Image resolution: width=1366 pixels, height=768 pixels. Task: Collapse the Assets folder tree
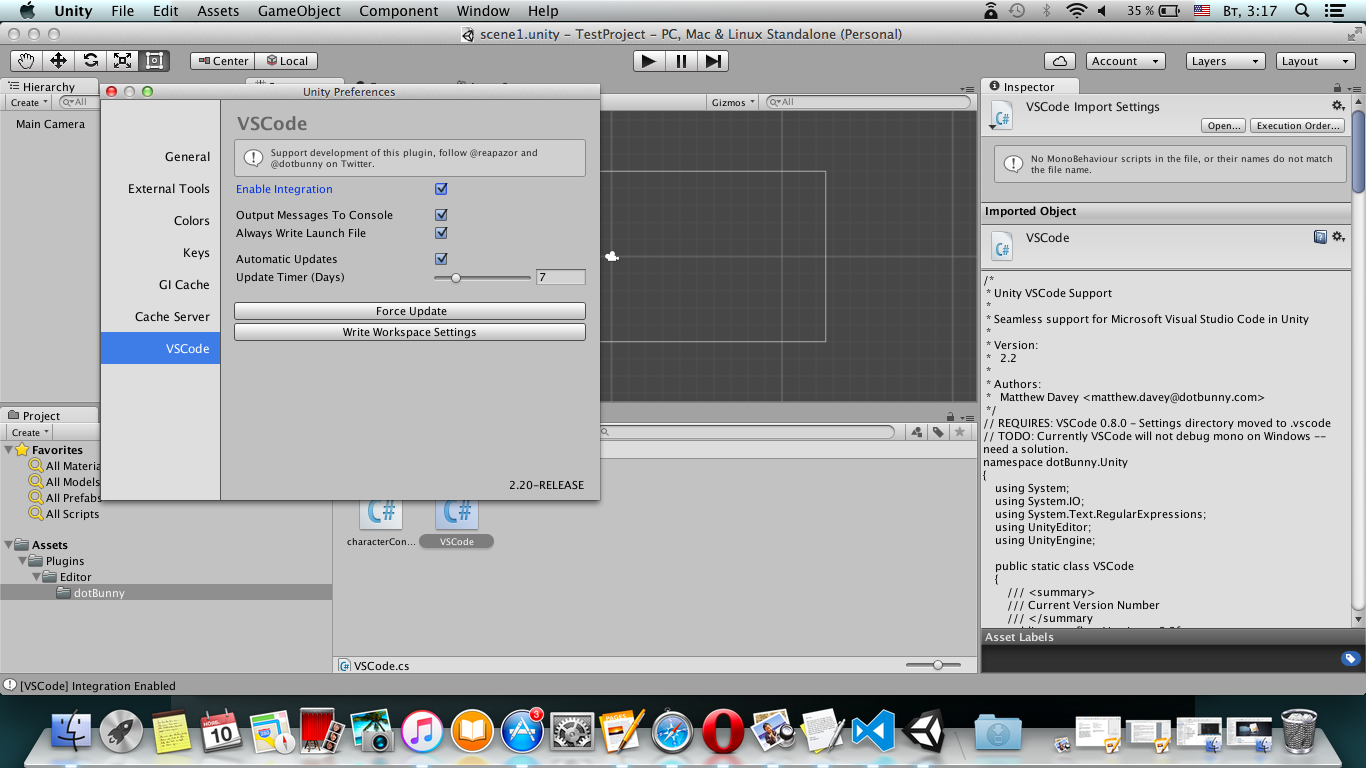point(10,545)
